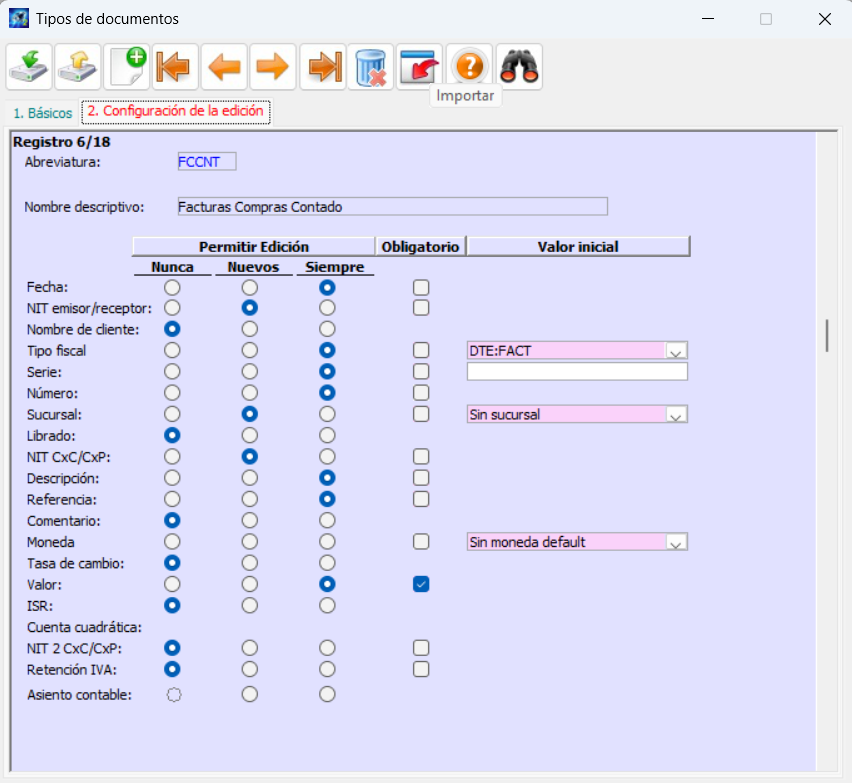This screenshot has width=852, height=783.
Task: Switch to the 1. Básicos tab
Action: click(x=42, y=113)
